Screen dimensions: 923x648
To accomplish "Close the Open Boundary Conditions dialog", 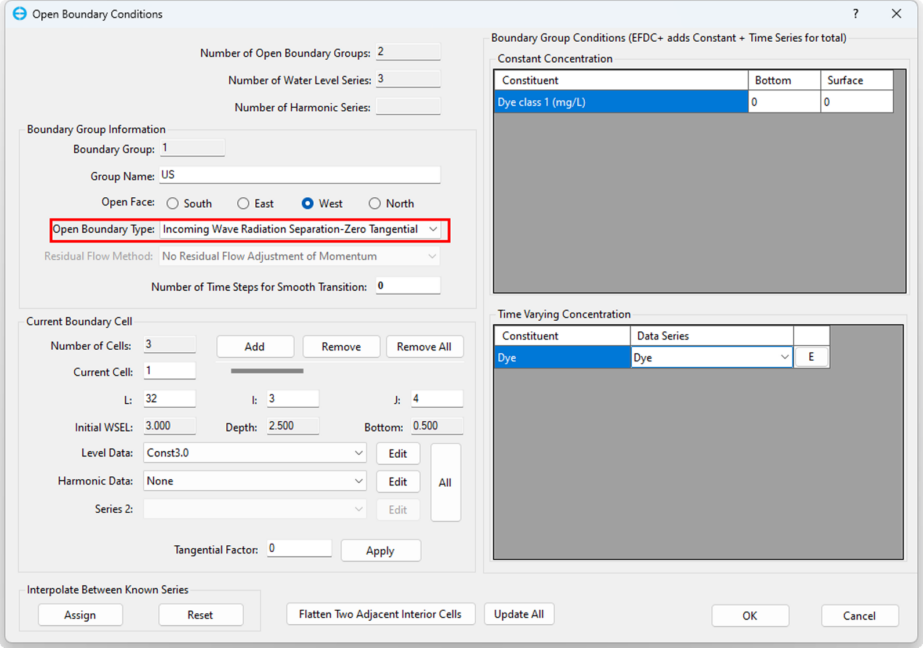I will (896, 14).
